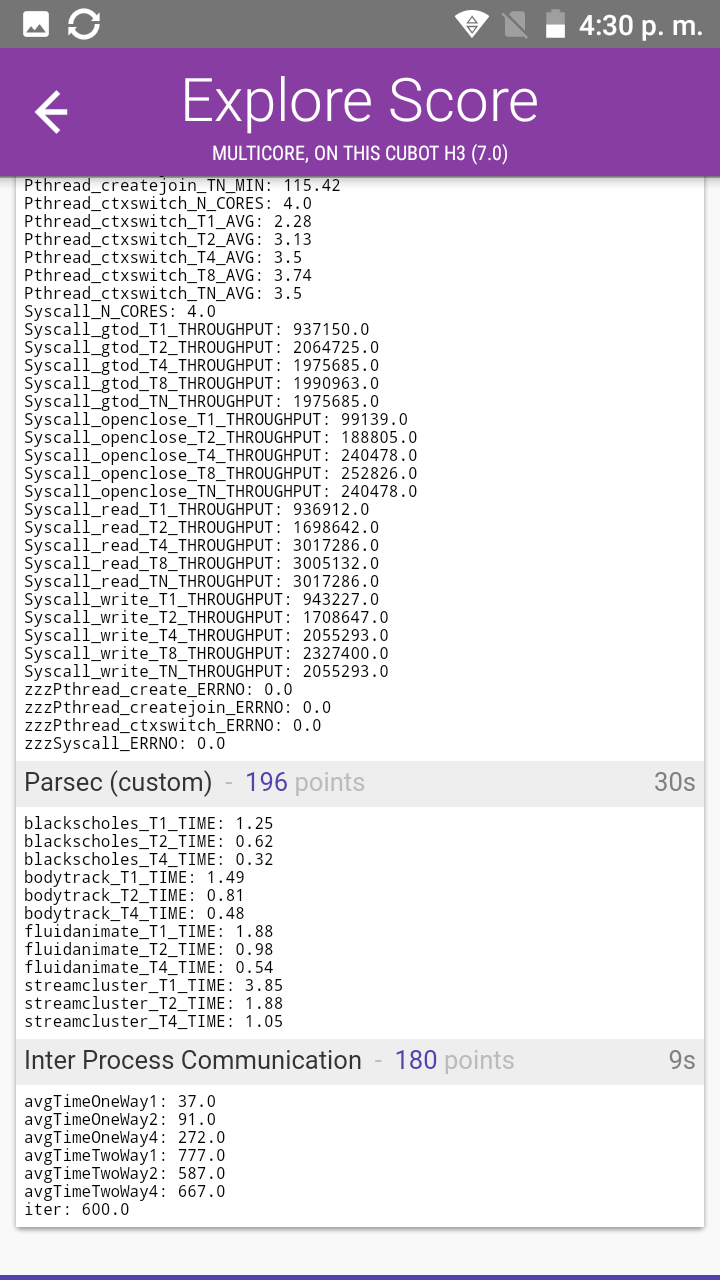Screen dimensions: 720x1280
Task: Select the streamcluster_T4_TIME result line
Action: tap(153, 1021)
